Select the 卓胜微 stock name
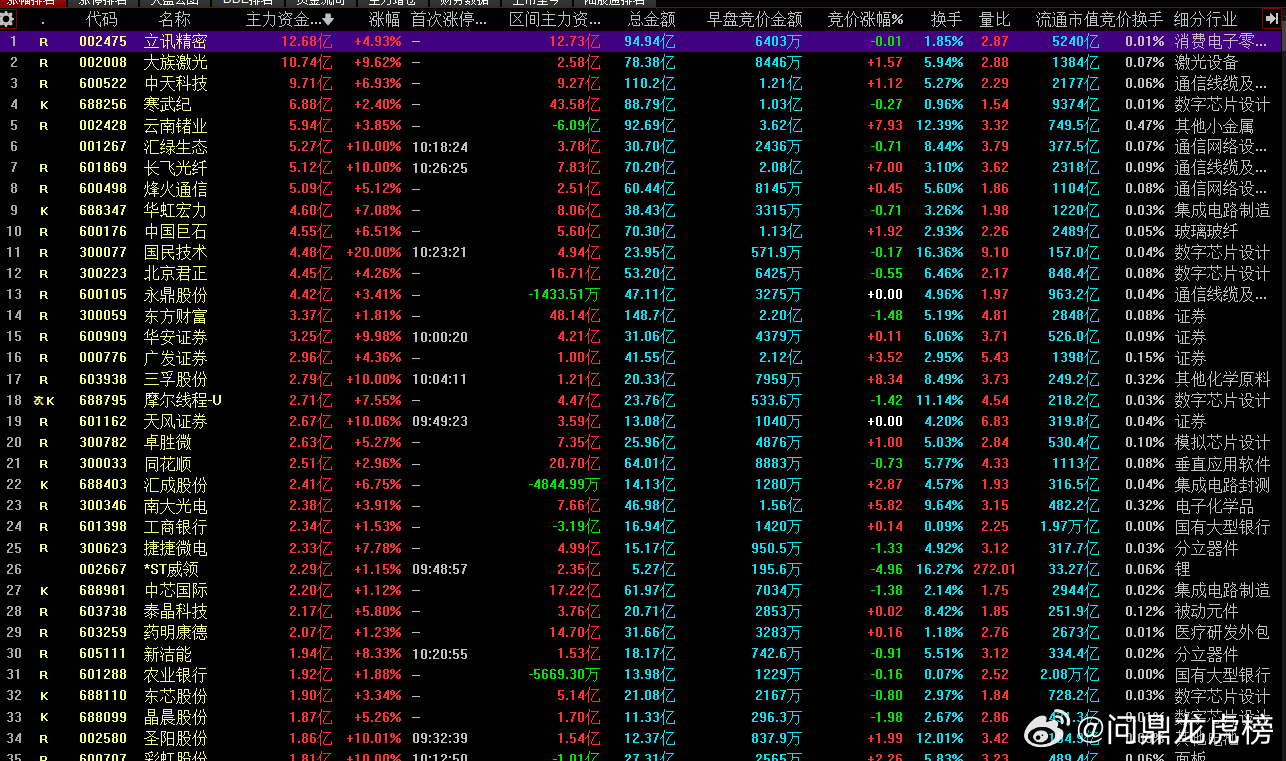 tap(168, 443)
